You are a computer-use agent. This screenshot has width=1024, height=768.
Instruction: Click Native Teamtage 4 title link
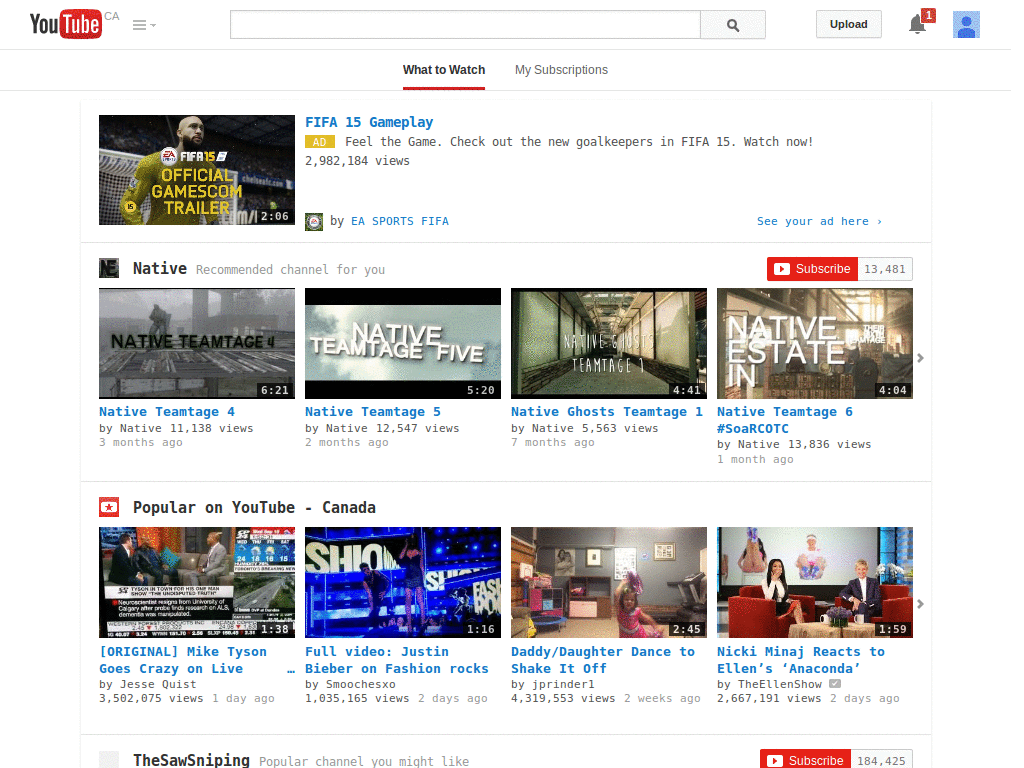tap(167, 412)
